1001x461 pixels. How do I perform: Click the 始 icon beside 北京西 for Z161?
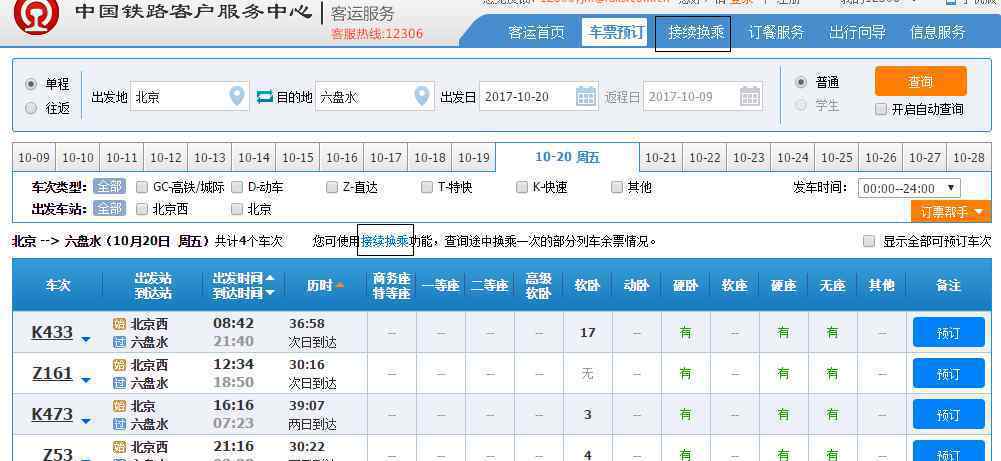(119, 365)
